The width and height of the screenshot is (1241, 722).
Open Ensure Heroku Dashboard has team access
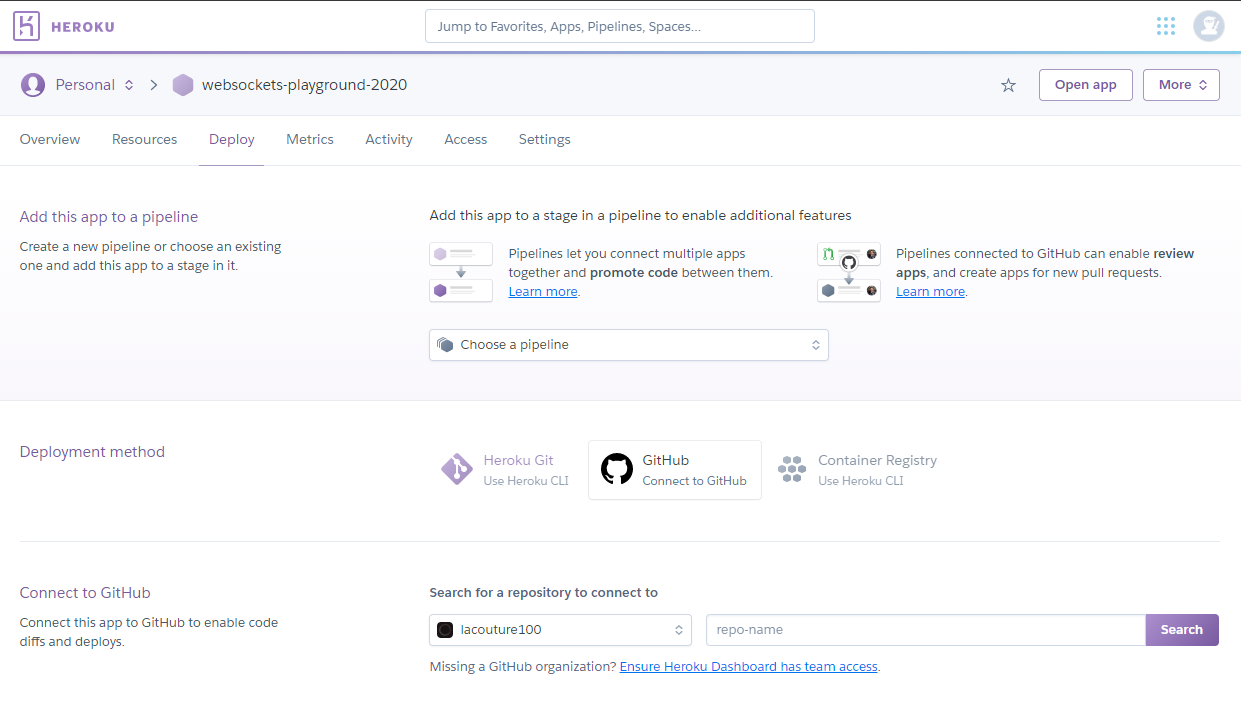[749, 666]
